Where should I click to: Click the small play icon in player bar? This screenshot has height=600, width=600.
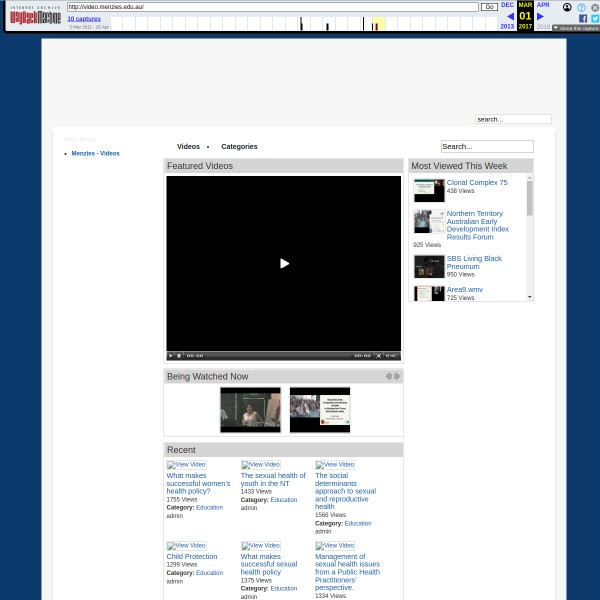pos(171,355)
